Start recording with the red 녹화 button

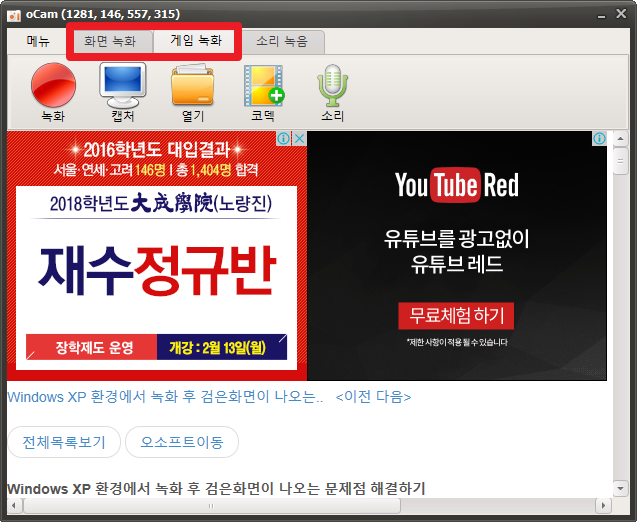53,92
